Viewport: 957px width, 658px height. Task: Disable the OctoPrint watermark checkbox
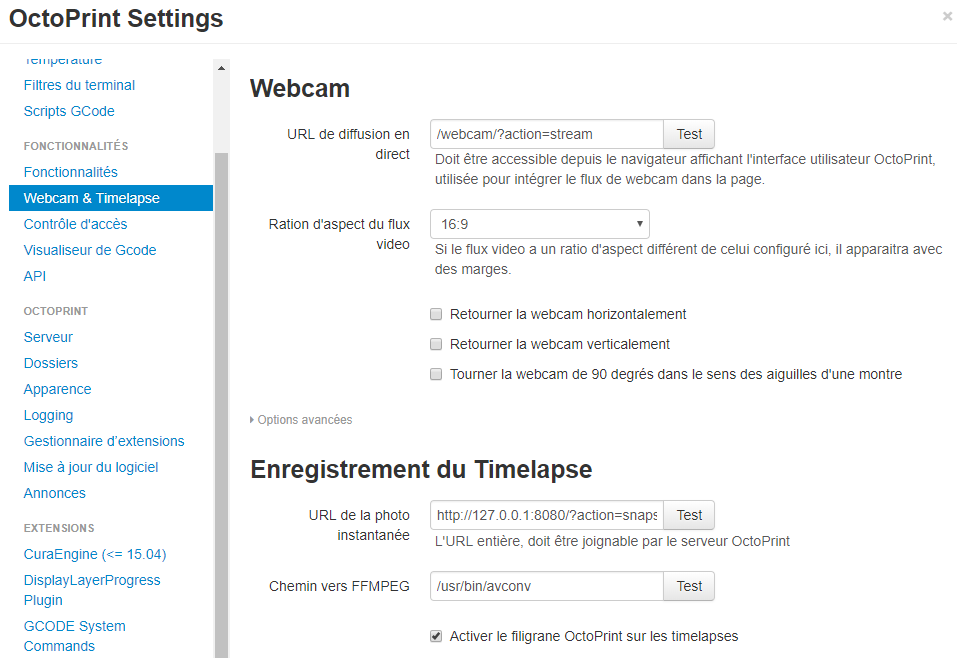(436, 636)
